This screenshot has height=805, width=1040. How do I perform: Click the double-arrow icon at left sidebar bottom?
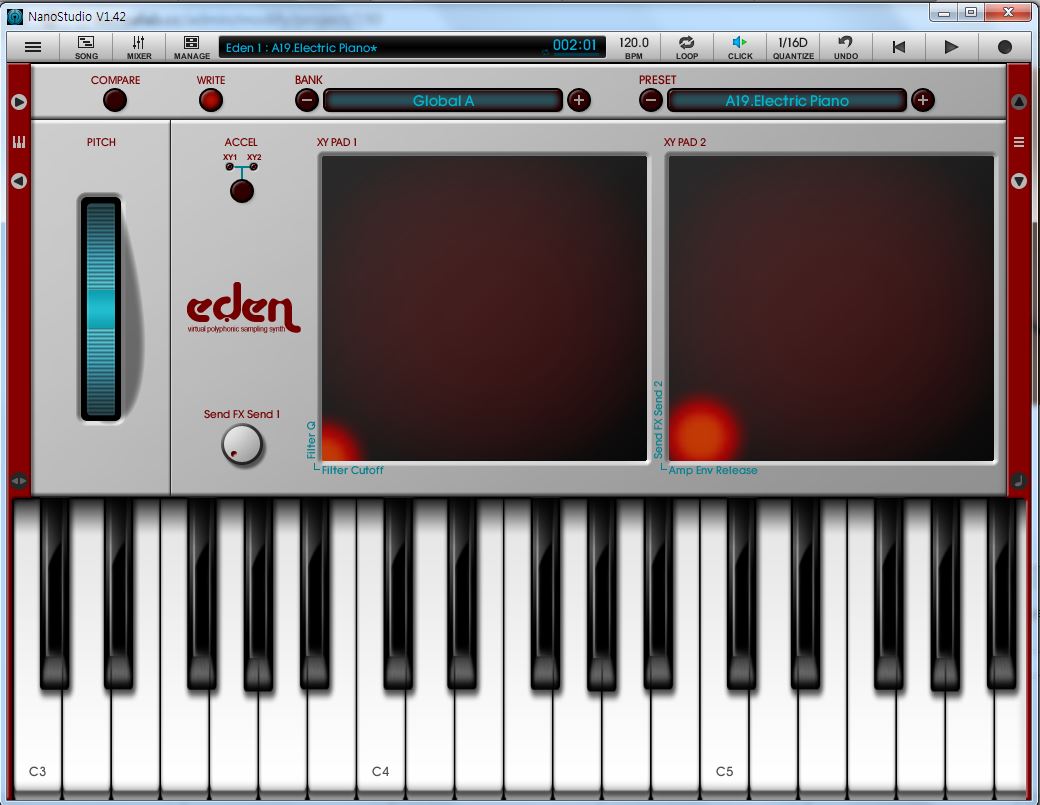click(x=19, y=481)
